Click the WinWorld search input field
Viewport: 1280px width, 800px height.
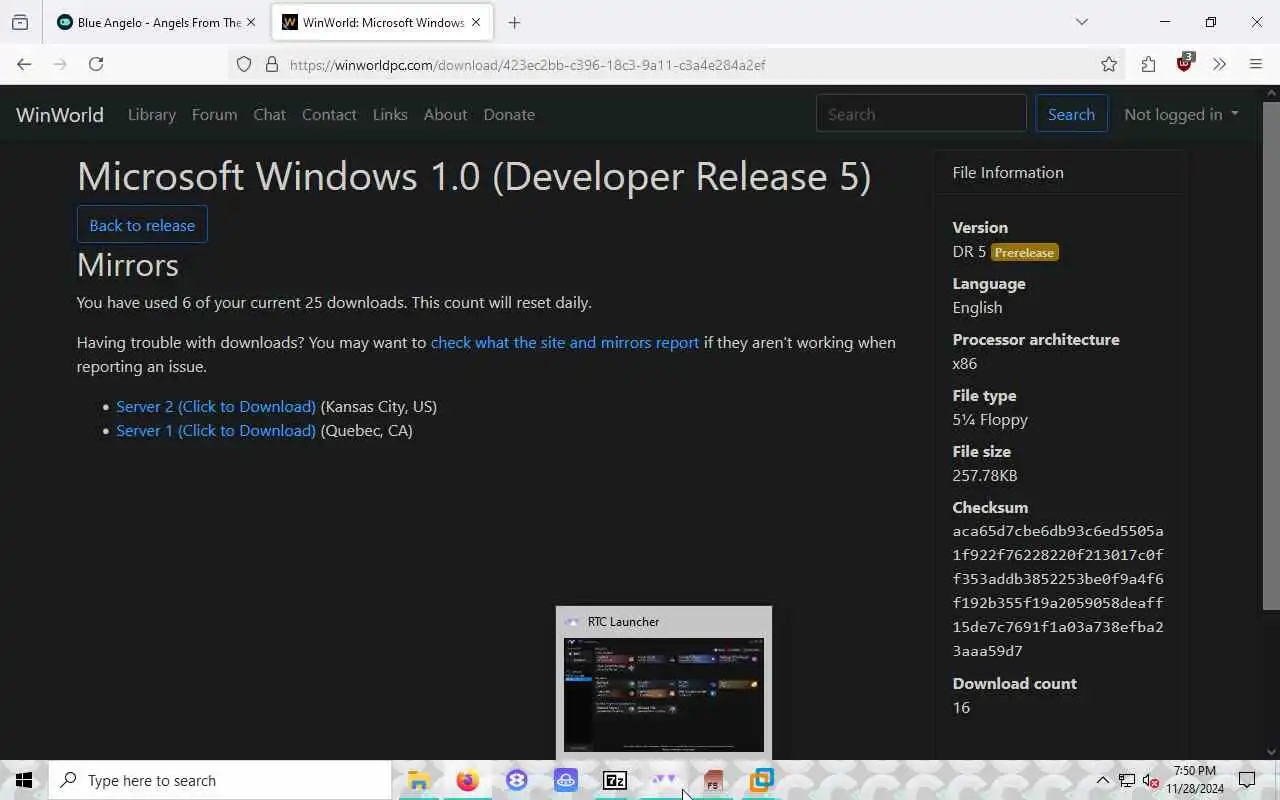[921, 114]
